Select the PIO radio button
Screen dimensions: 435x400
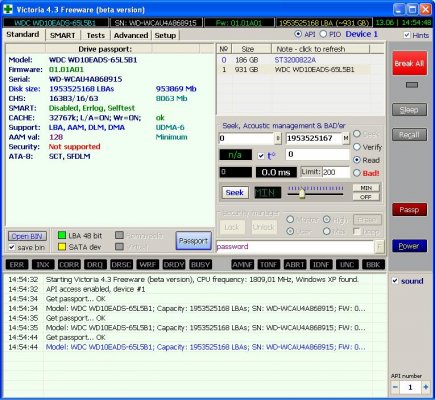[323, 34]
